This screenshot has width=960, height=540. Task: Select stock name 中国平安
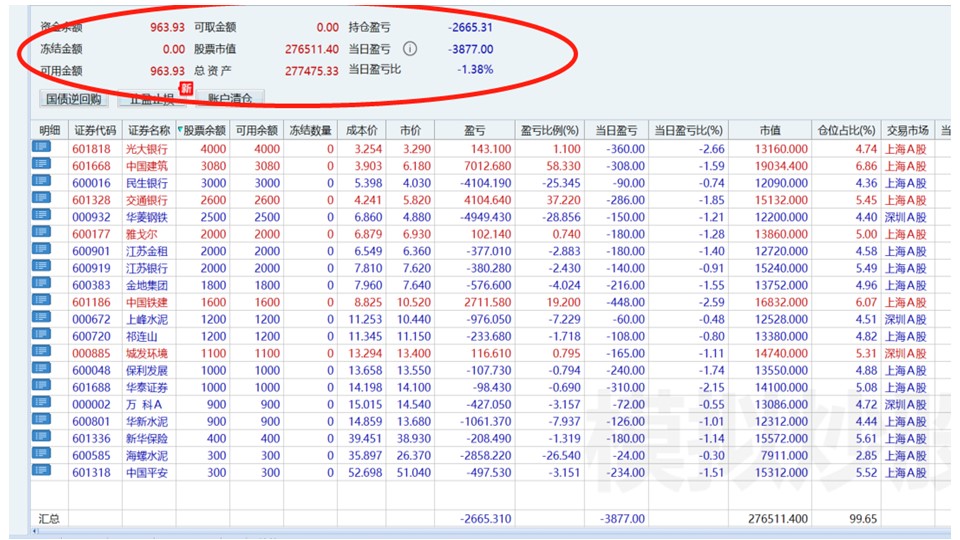(x=147, y=473)
